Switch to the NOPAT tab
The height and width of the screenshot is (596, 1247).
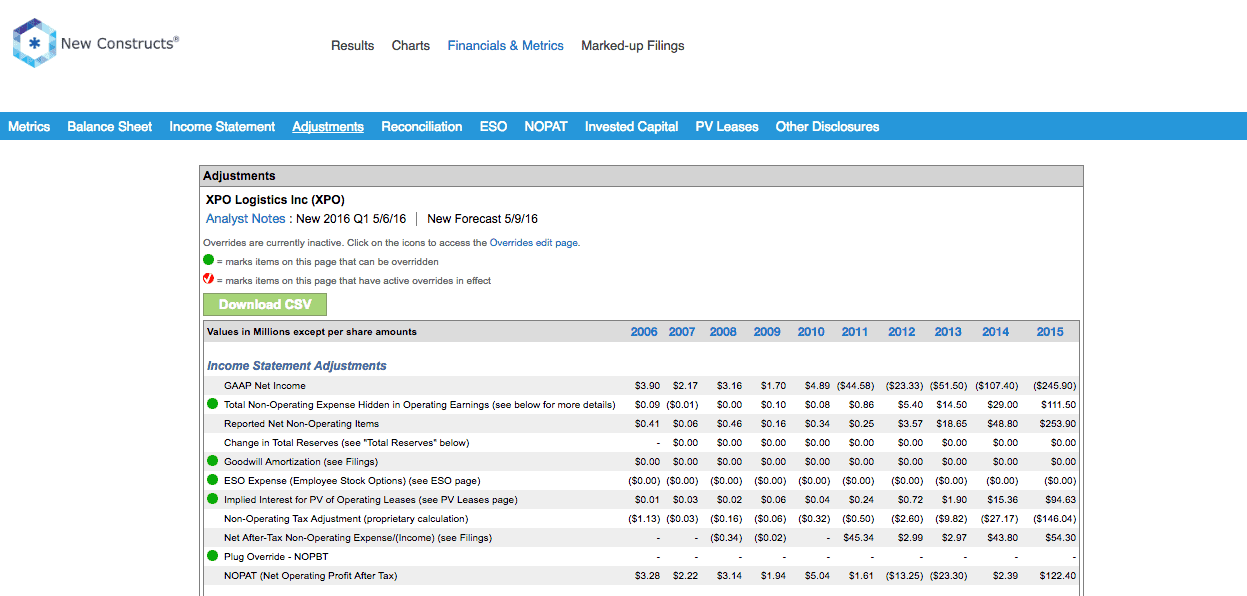coord(546,127)
